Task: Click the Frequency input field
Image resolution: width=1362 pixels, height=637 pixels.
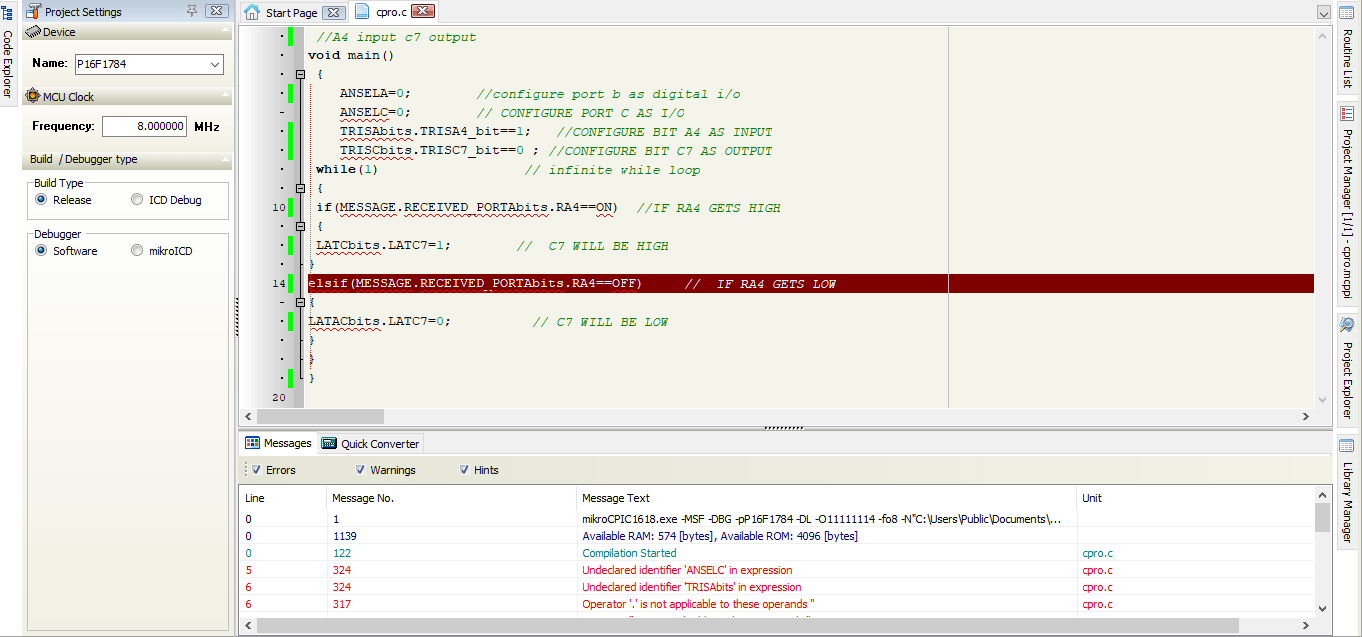Action: 145,127
